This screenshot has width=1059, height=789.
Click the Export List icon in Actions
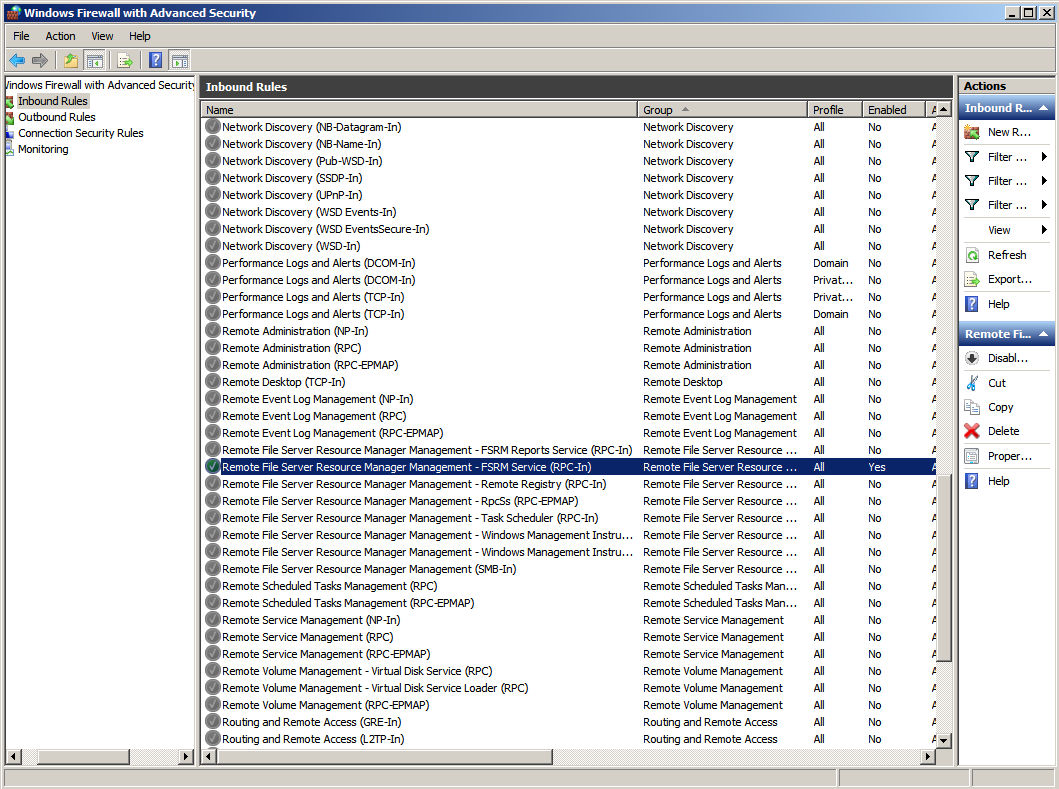[972, 279]
